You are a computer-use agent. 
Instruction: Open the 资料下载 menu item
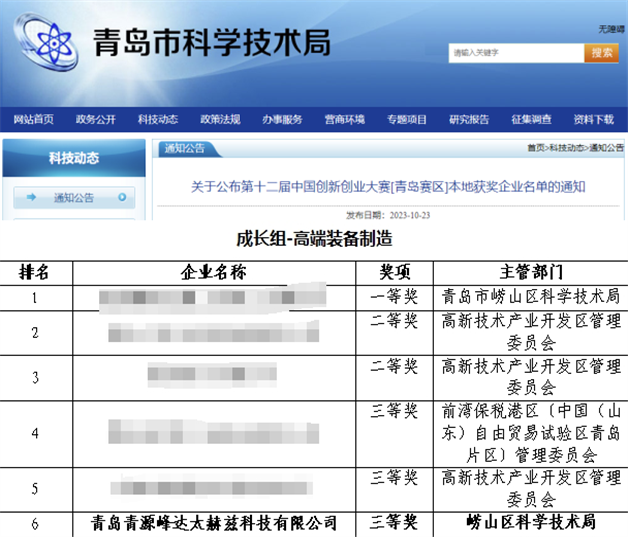click(593, 120)
